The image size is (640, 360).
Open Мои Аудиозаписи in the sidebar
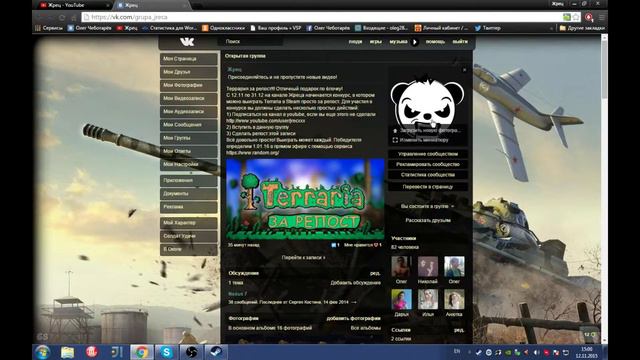[x=189, y=111]
